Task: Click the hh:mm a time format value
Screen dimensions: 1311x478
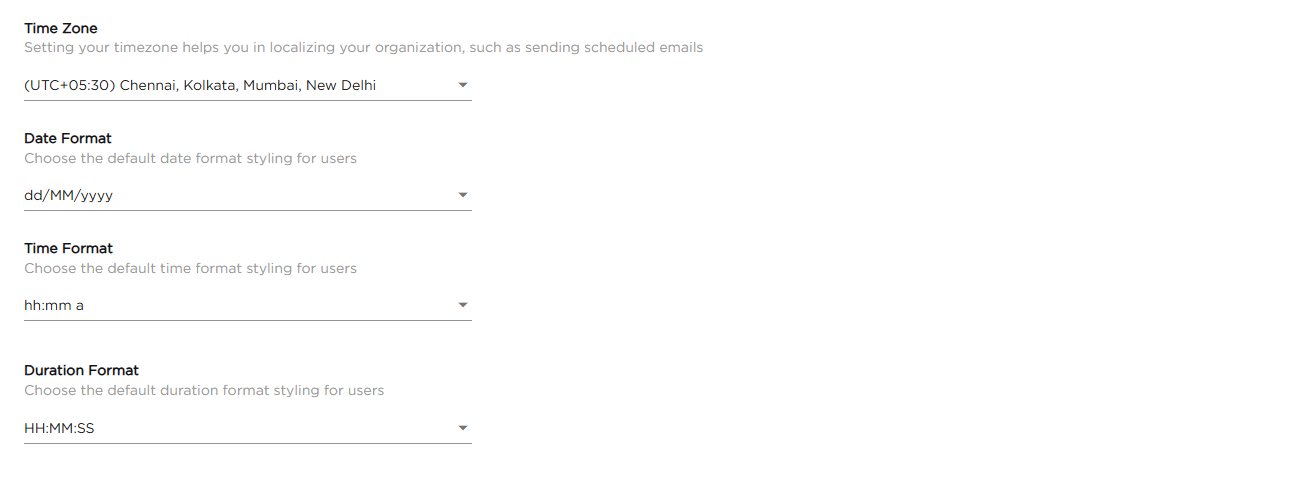Action: click(x=54, y=306)
